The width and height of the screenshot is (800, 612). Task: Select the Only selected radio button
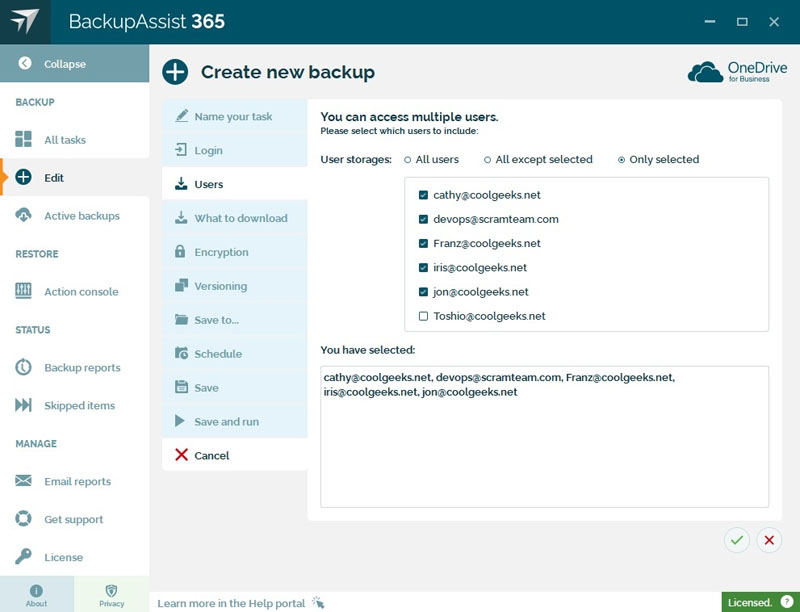[x=621, y=160]
